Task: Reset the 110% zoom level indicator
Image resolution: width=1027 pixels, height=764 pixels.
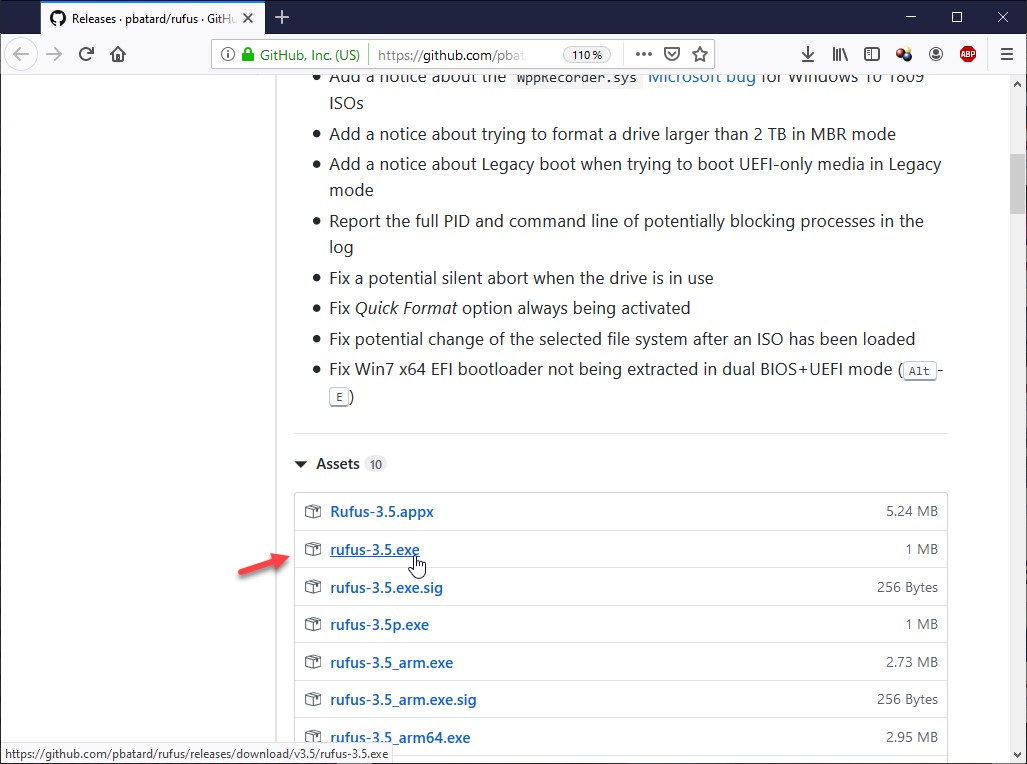Action: tap(587, 54)
